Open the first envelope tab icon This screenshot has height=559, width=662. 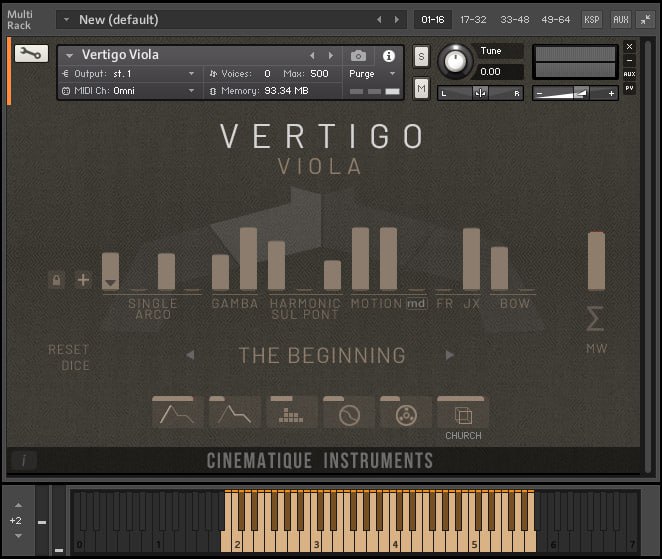(176, 412)
